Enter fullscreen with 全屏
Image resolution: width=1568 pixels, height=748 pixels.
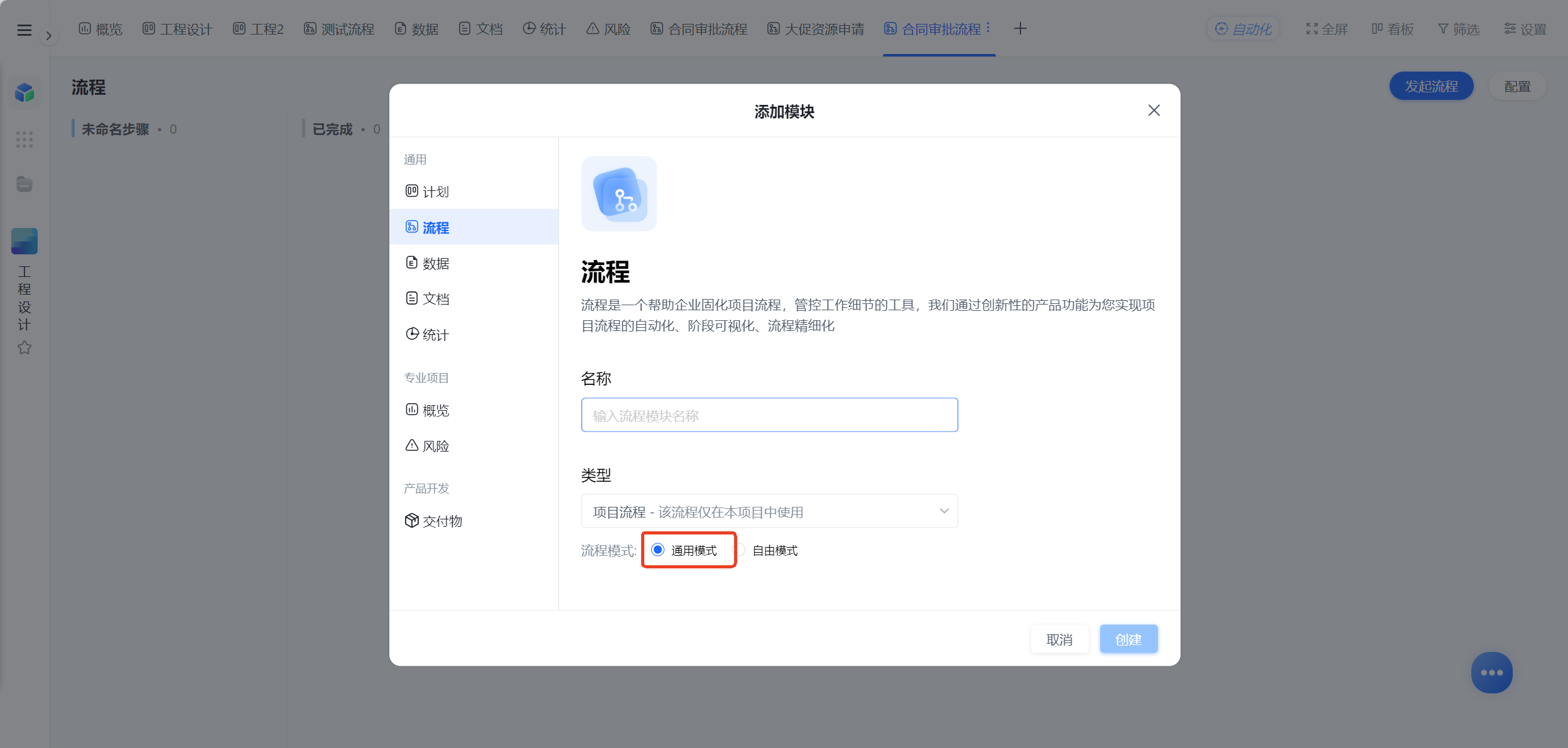(1327, 29)
